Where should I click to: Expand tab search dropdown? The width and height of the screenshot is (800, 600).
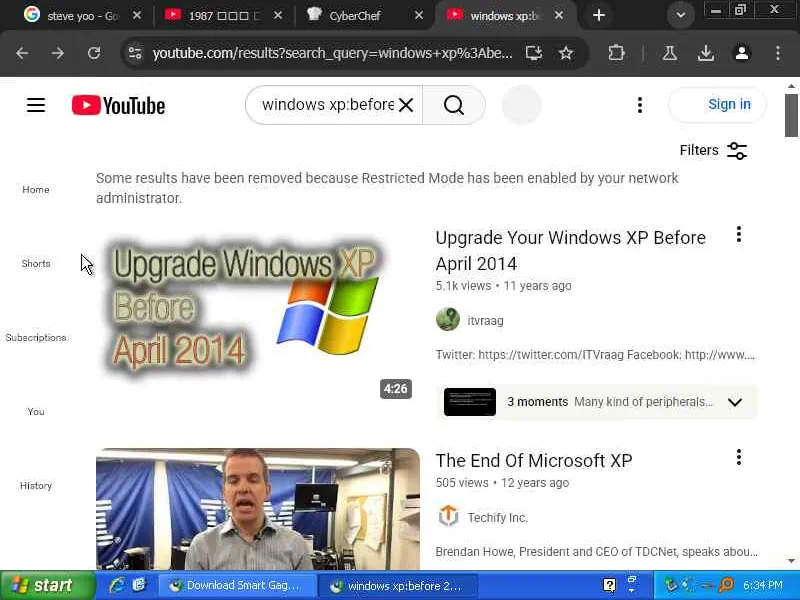(x=681, y=15)
